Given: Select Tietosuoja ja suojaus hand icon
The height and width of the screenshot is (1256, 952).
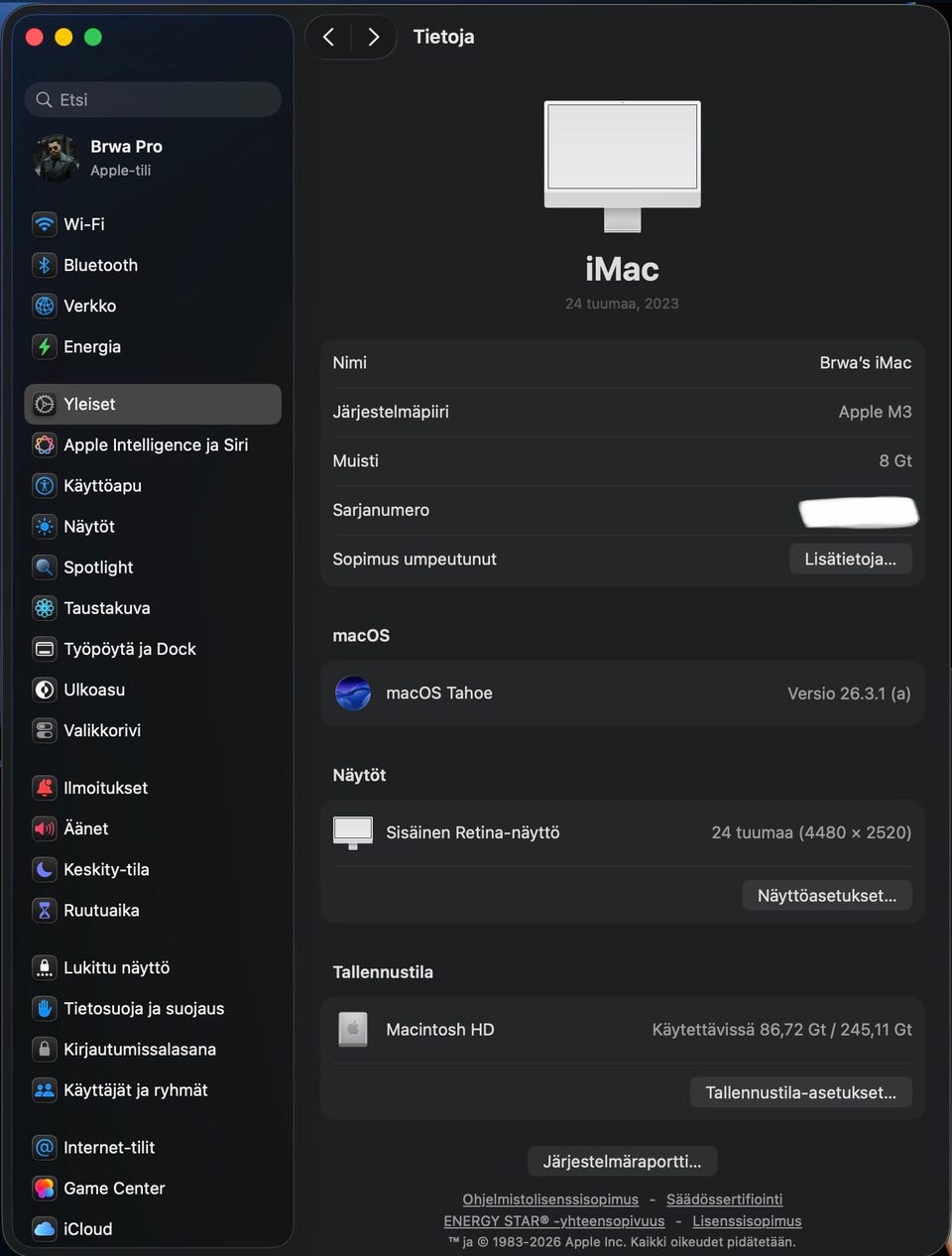Looking at the screenshot, I should [x=45, y=1008].
